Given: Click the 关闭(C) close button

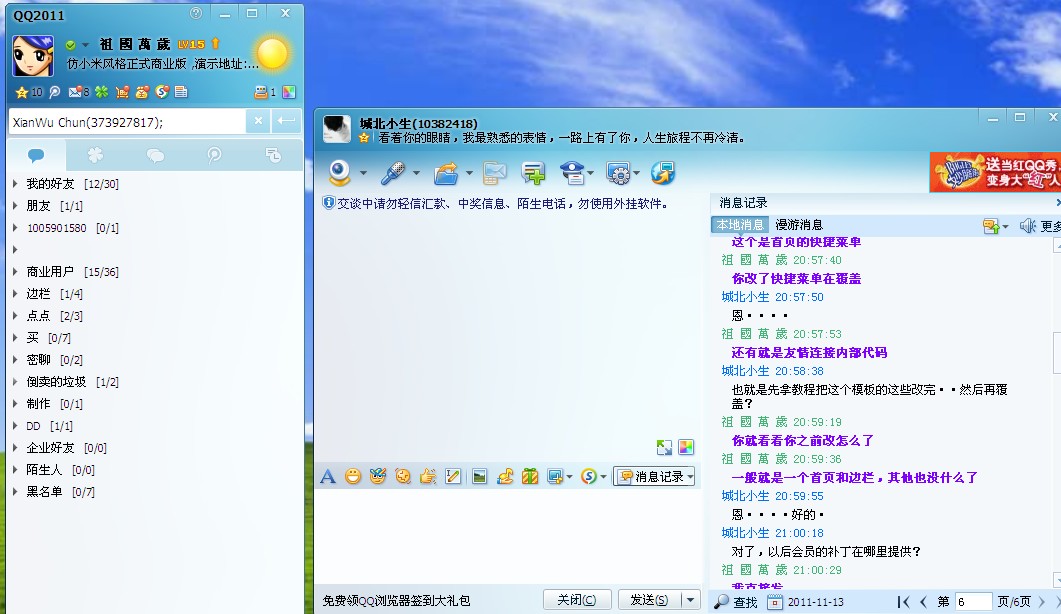Looking at the screenshot, I should [577, 600].
